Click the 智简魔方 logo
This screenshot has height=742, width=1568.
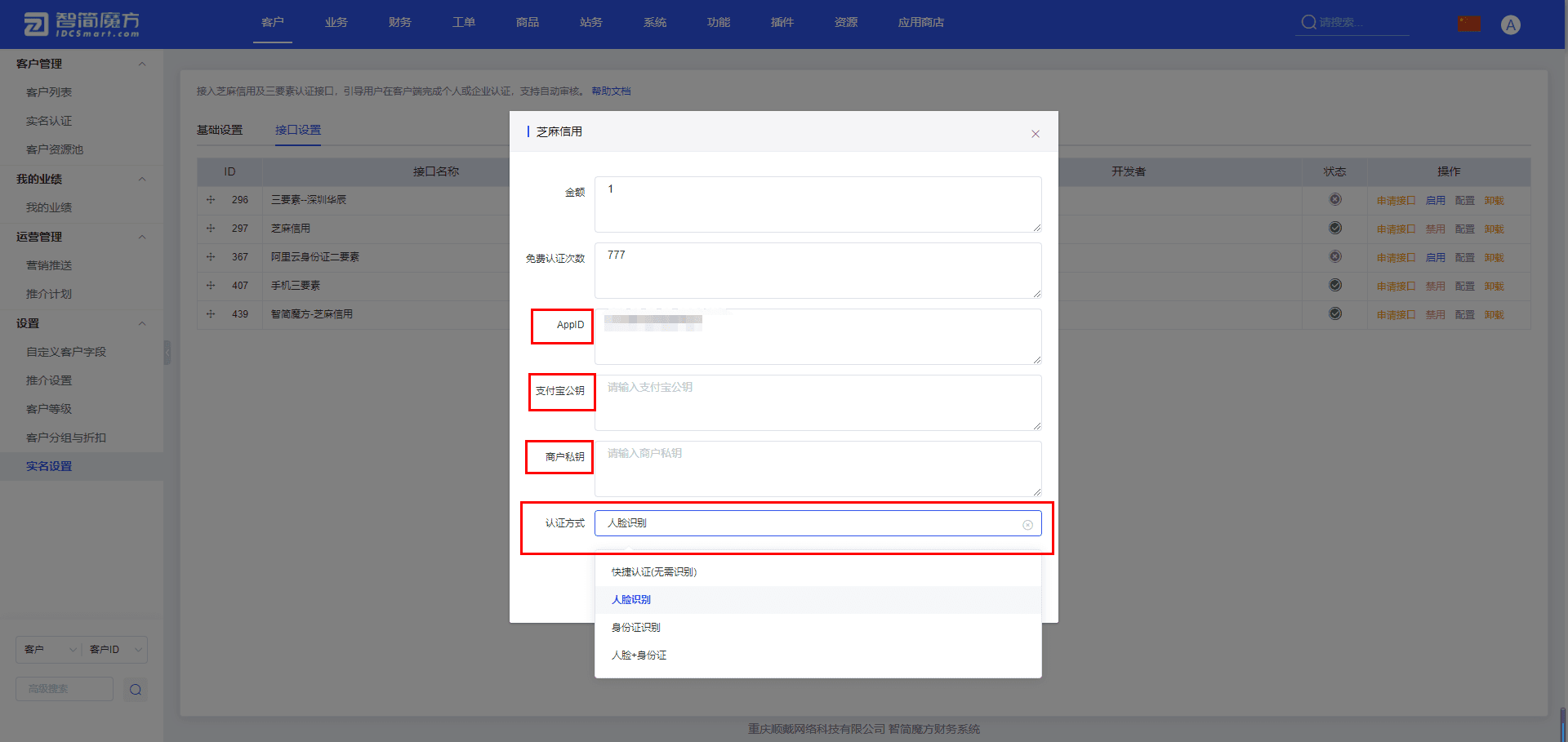(x=82, y=24)
